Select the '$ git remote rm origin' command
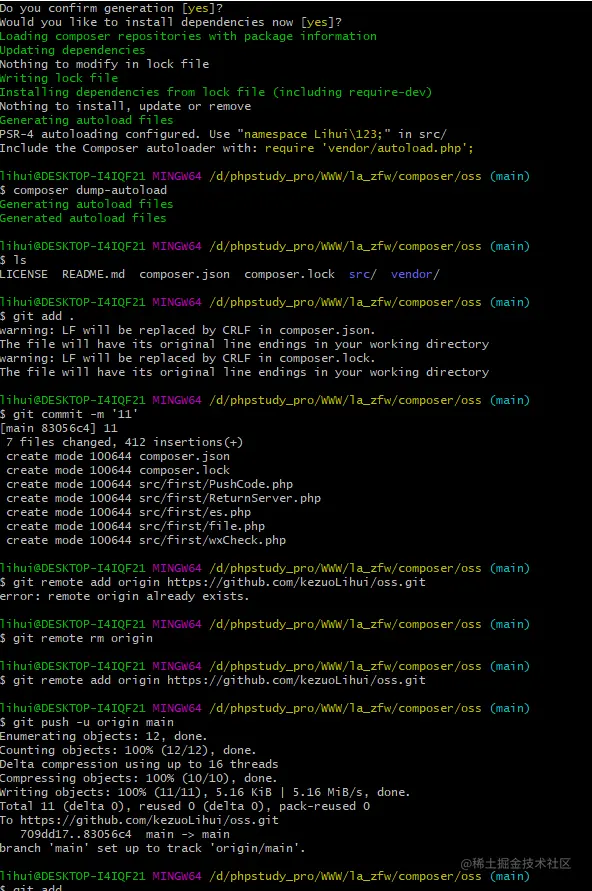This screenshot has height=891, width=592. [77, 638]
